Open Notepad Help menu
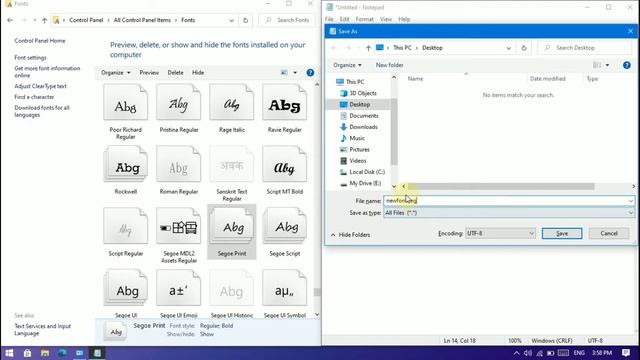 pyautogui.click(x=404, y=19)
